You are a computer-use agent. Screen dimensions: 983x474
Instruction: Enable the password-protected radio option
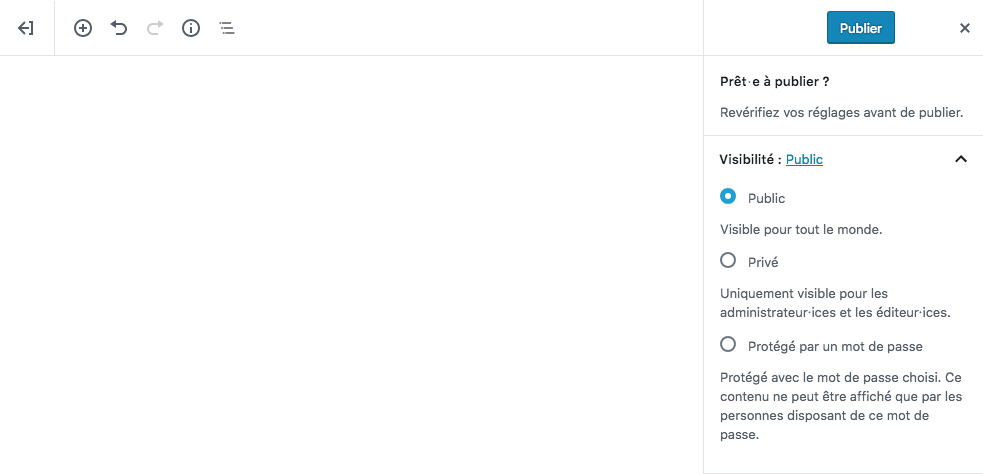click(728, 345)
